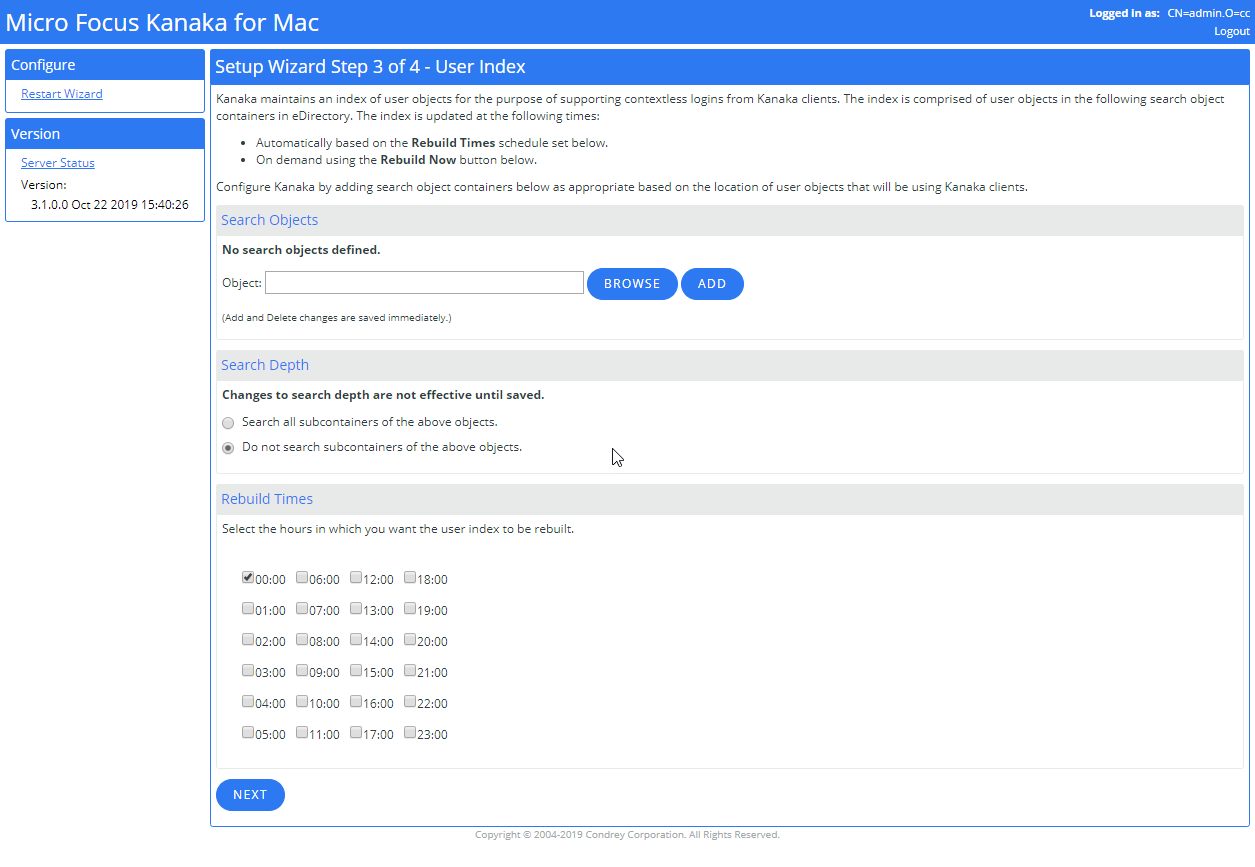The image size is (1255, 867).
Task: Click the Condrey Corporation copyright notice
Action: [x=627, y=834]
